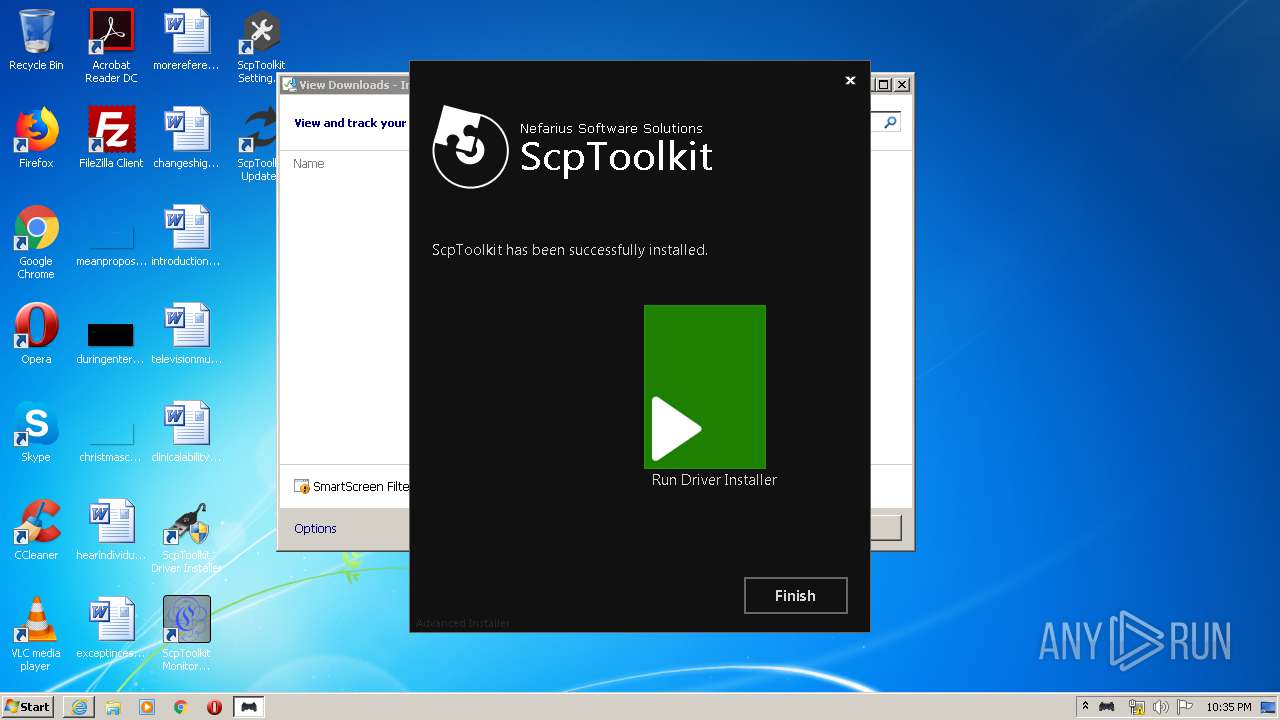This screenshot has width=1280, height=720.
Task: Open FileZilla Client shortcut
Action: coord(111,138)
